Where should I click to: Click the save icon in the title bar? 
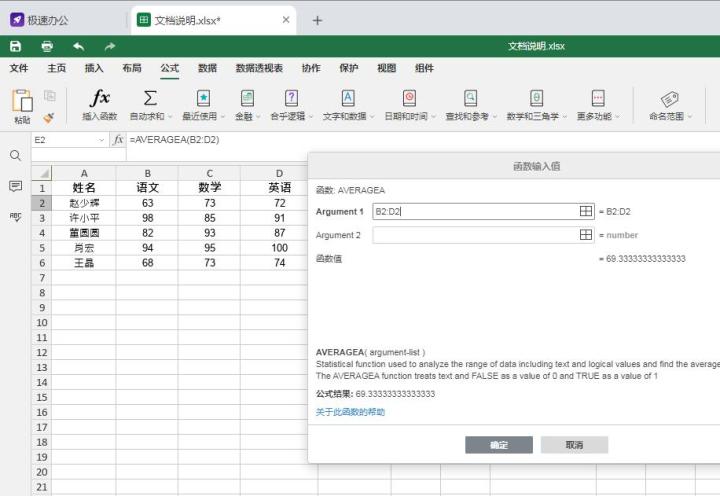[x=16, y=46]
